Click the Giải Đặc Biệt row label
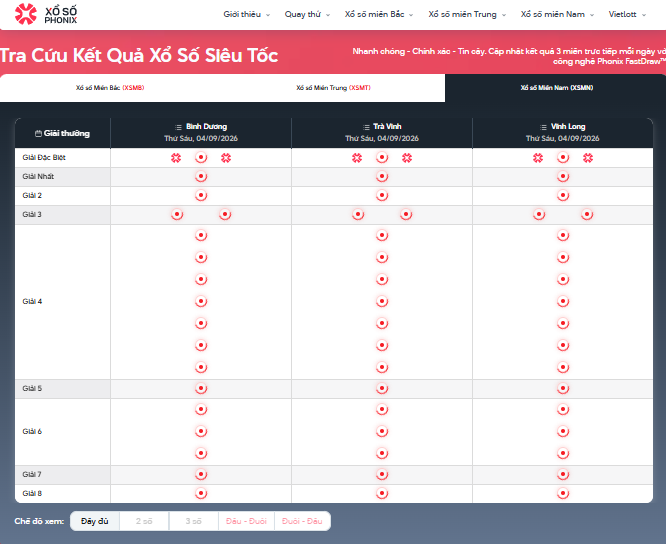 (44, 158)
